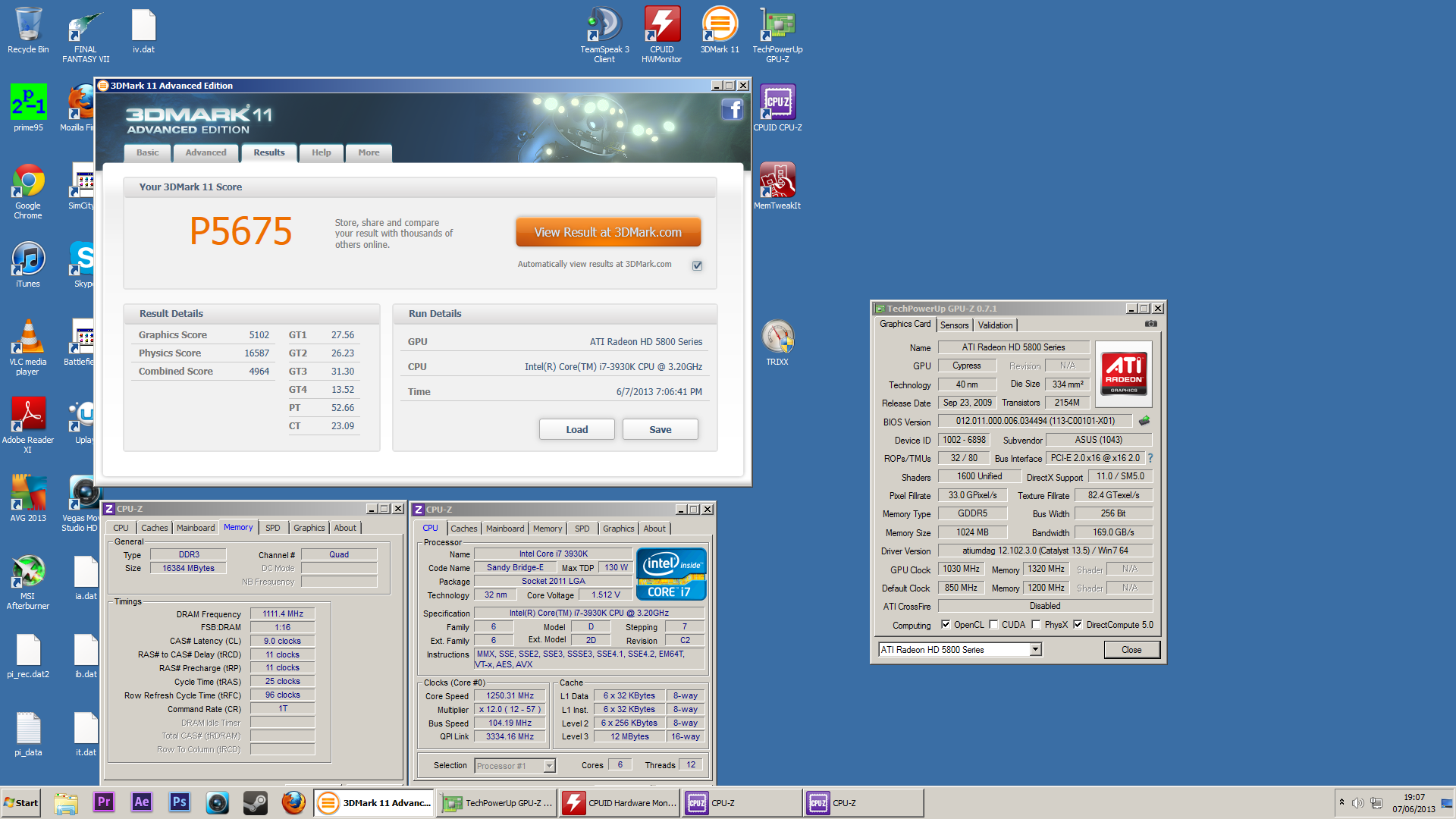Click the GPU-Z BIOS save chip icon
The width and height of the screenshot is (1456, 819).
1144,420
